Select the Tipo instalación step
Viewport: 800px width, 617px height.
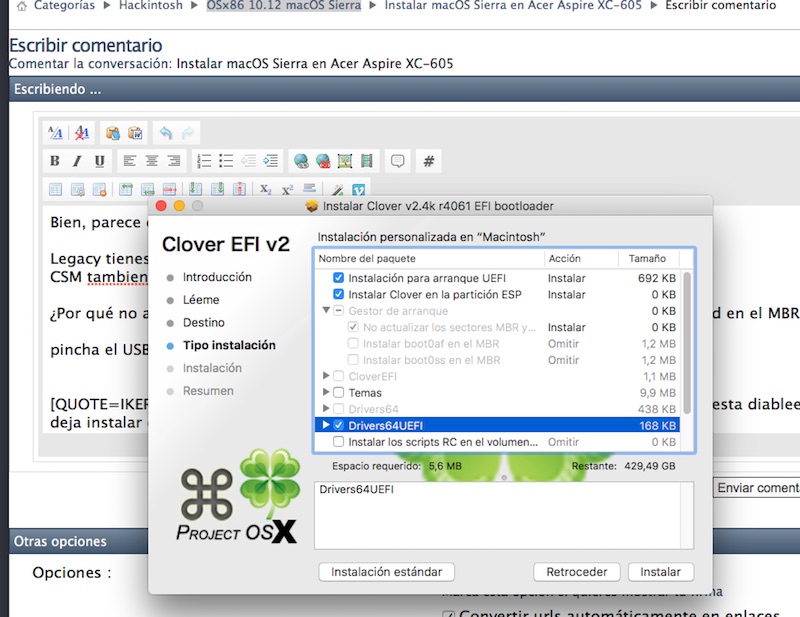point(229,345)
